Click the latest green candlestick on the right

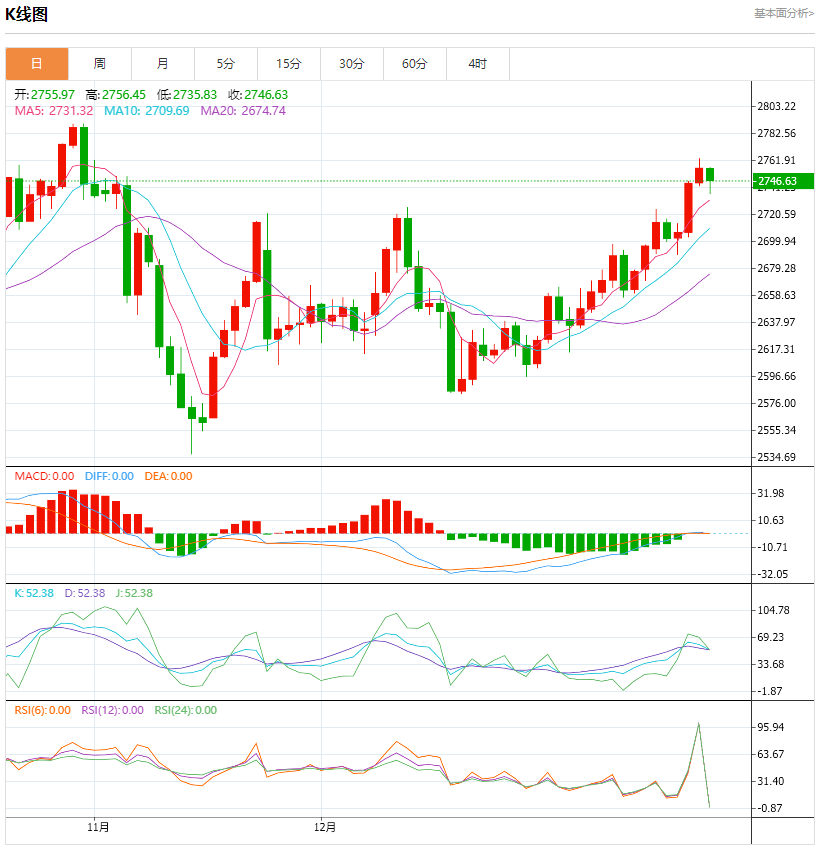coord(710,175)
